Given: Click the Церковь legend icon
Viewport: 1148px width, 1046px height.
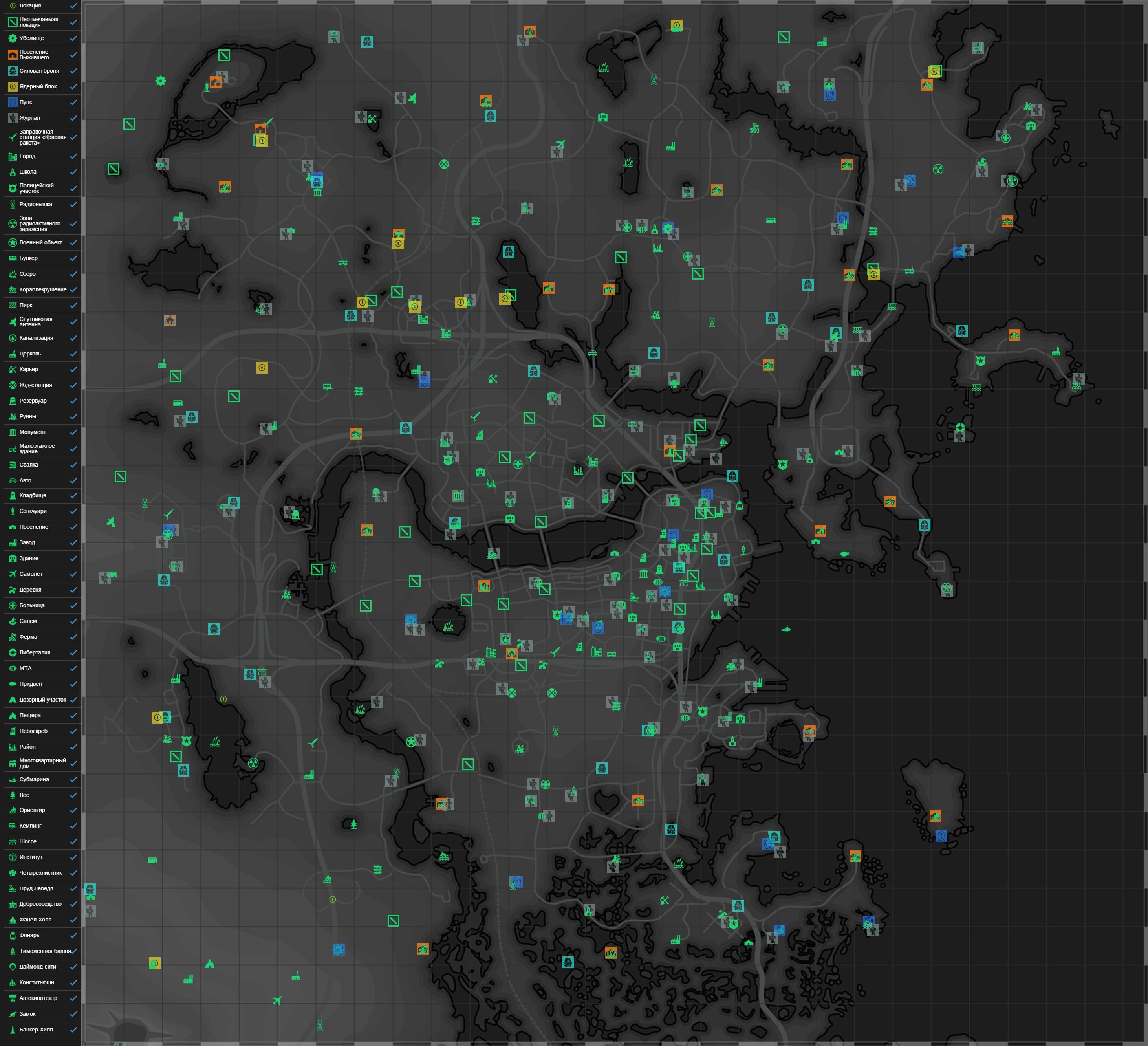Looking at the screenshot, I should tap(13, 354).
